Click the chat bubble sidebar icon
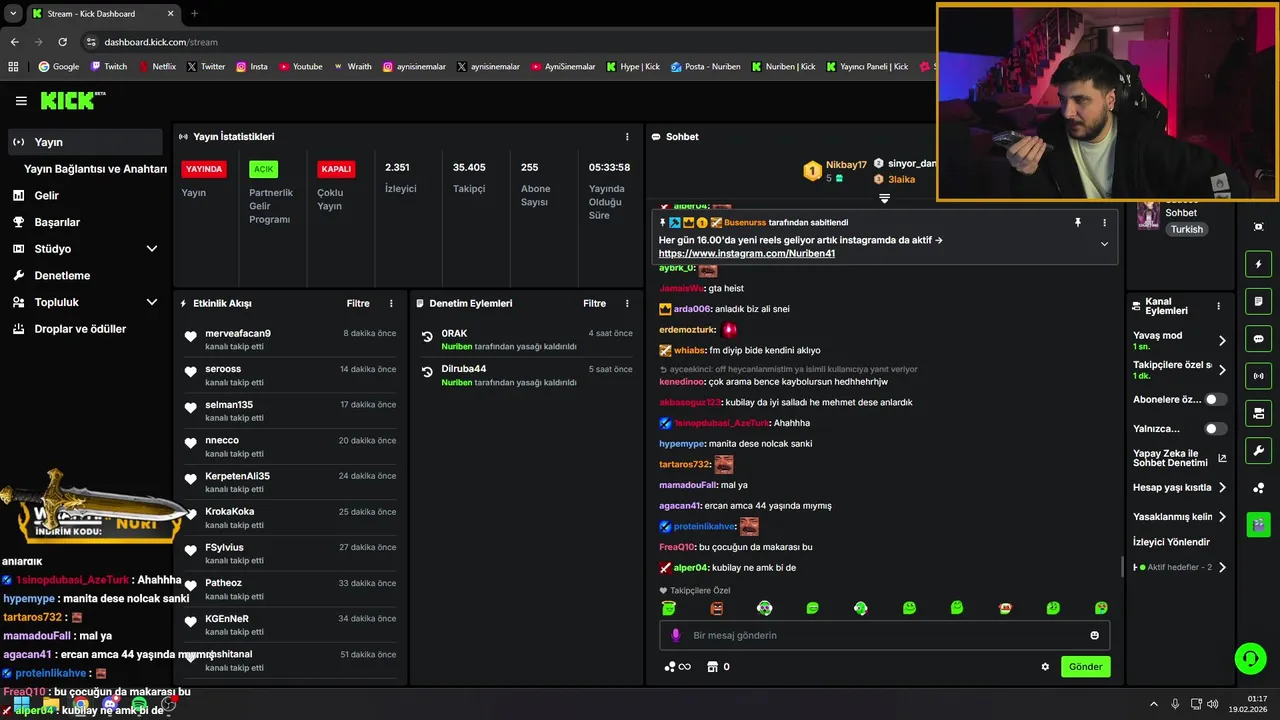 click(x=1258, y=339)
